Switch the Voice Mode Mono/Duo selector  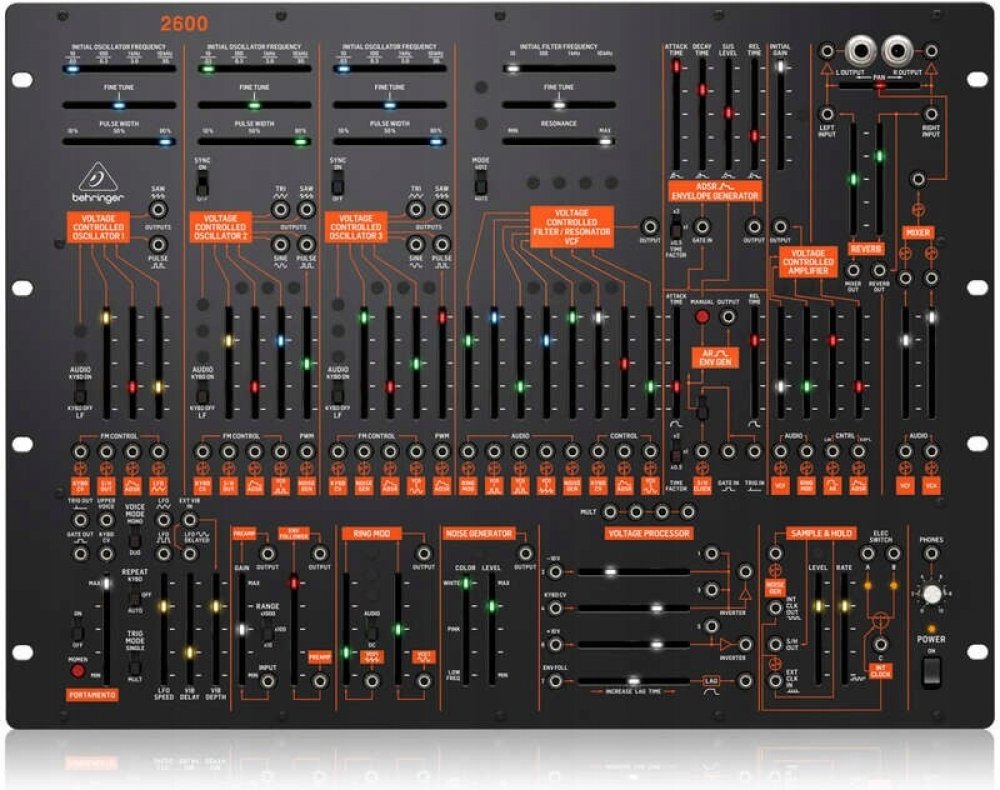pos(135,540)
